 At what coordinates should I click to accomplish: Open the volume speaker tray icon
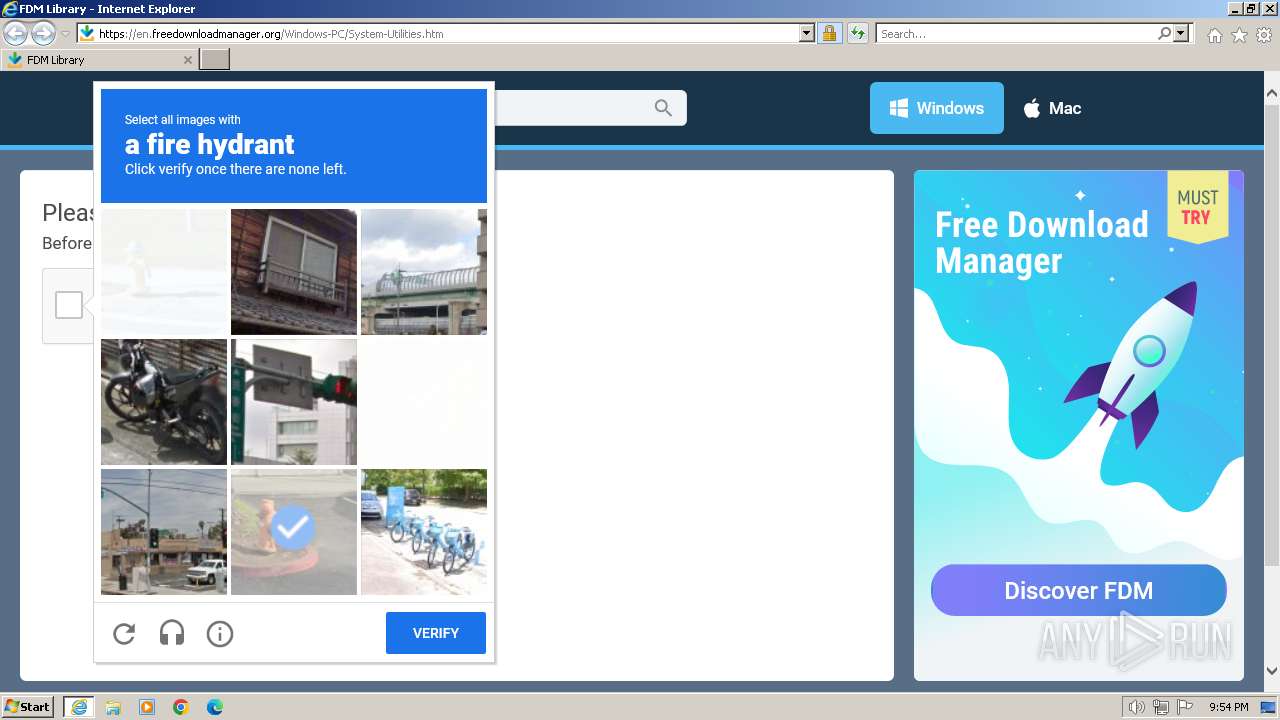(1136, 707)
